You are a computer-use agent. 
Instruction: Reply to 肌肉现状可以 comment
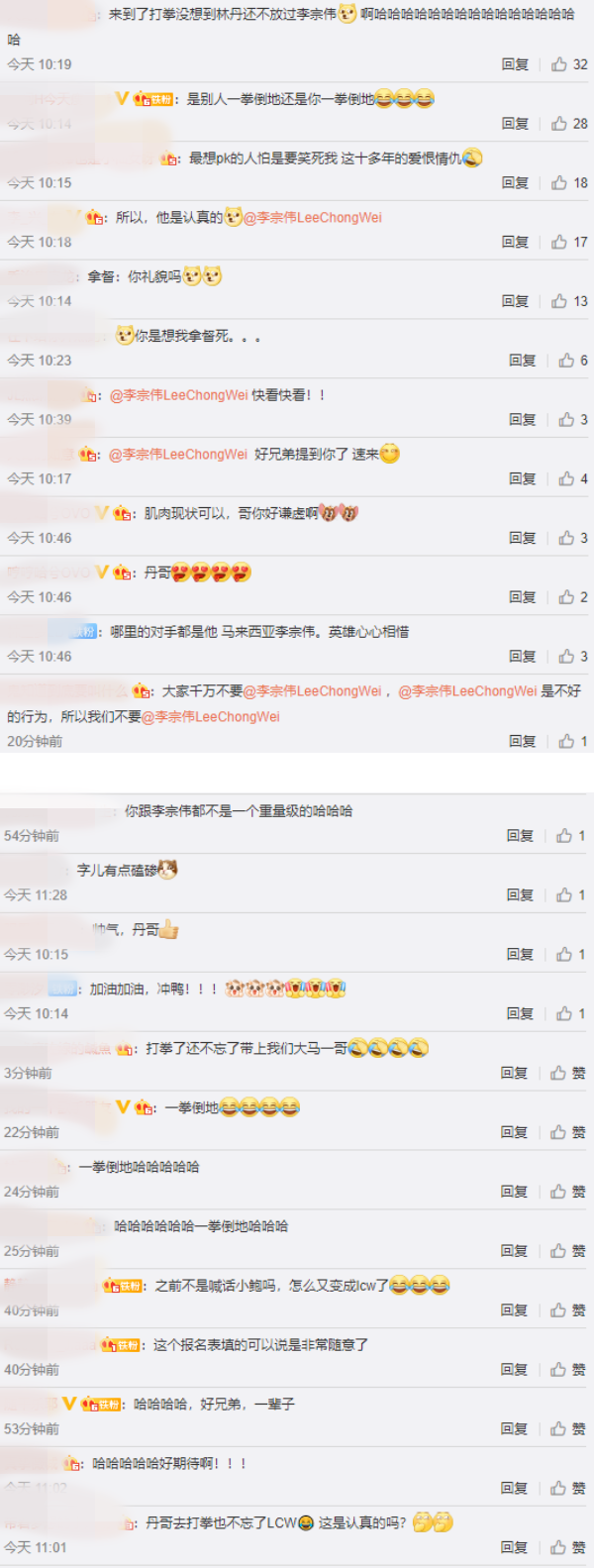[522, 538]
